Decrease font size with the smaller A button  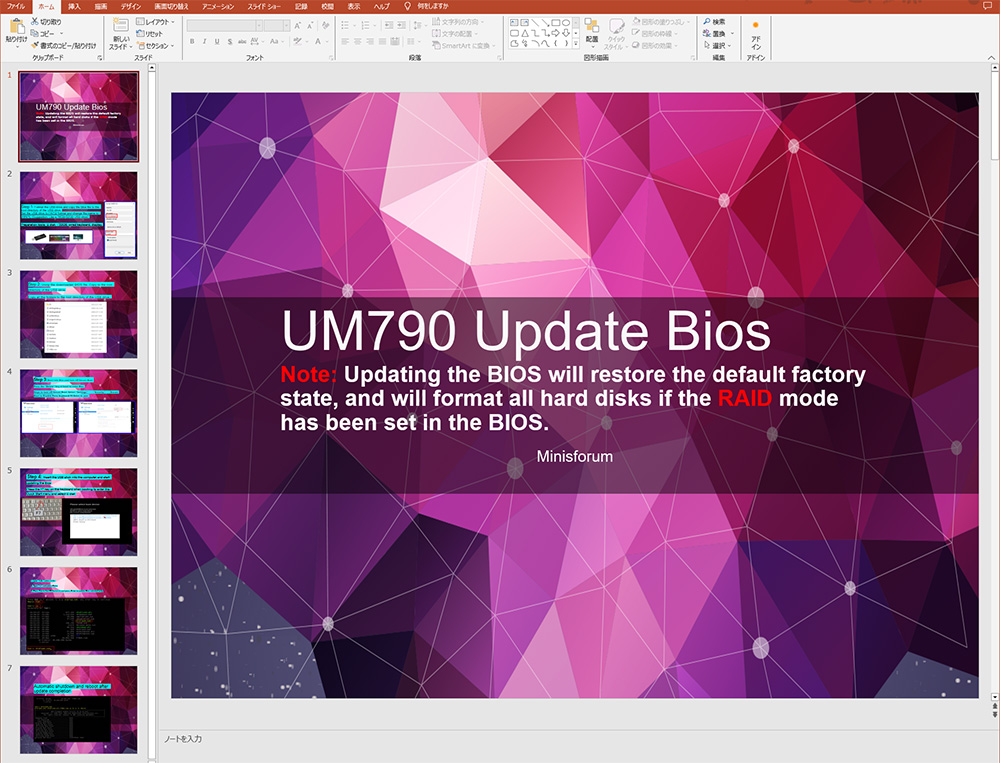tap(310, 26)
